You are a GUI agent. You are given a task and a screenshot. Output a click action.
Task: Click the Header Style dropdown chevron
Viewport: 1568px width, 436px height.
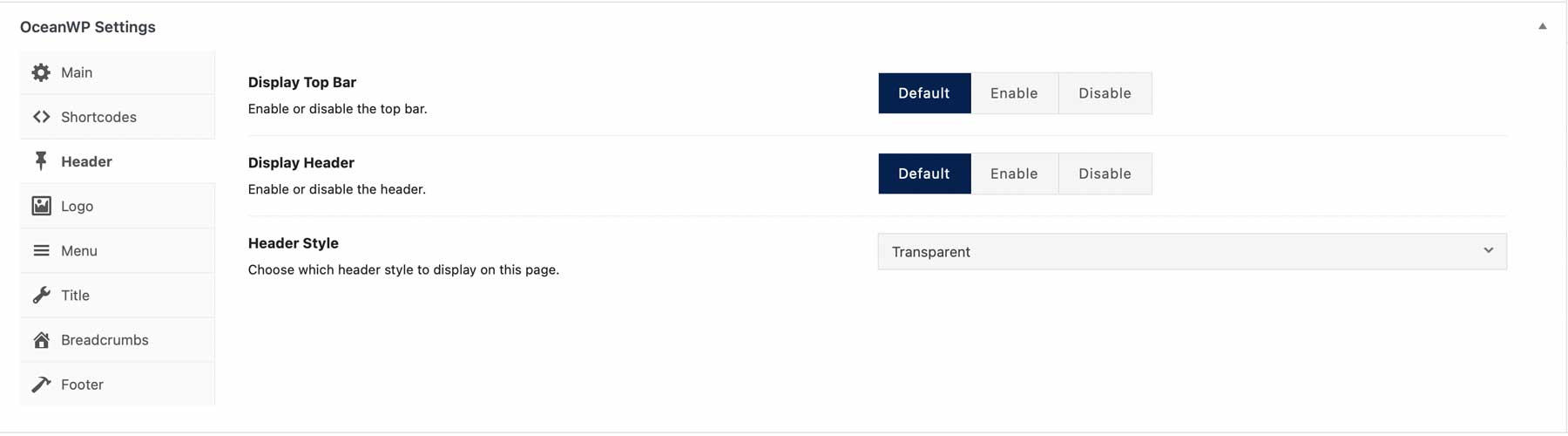click(1488, 251)
